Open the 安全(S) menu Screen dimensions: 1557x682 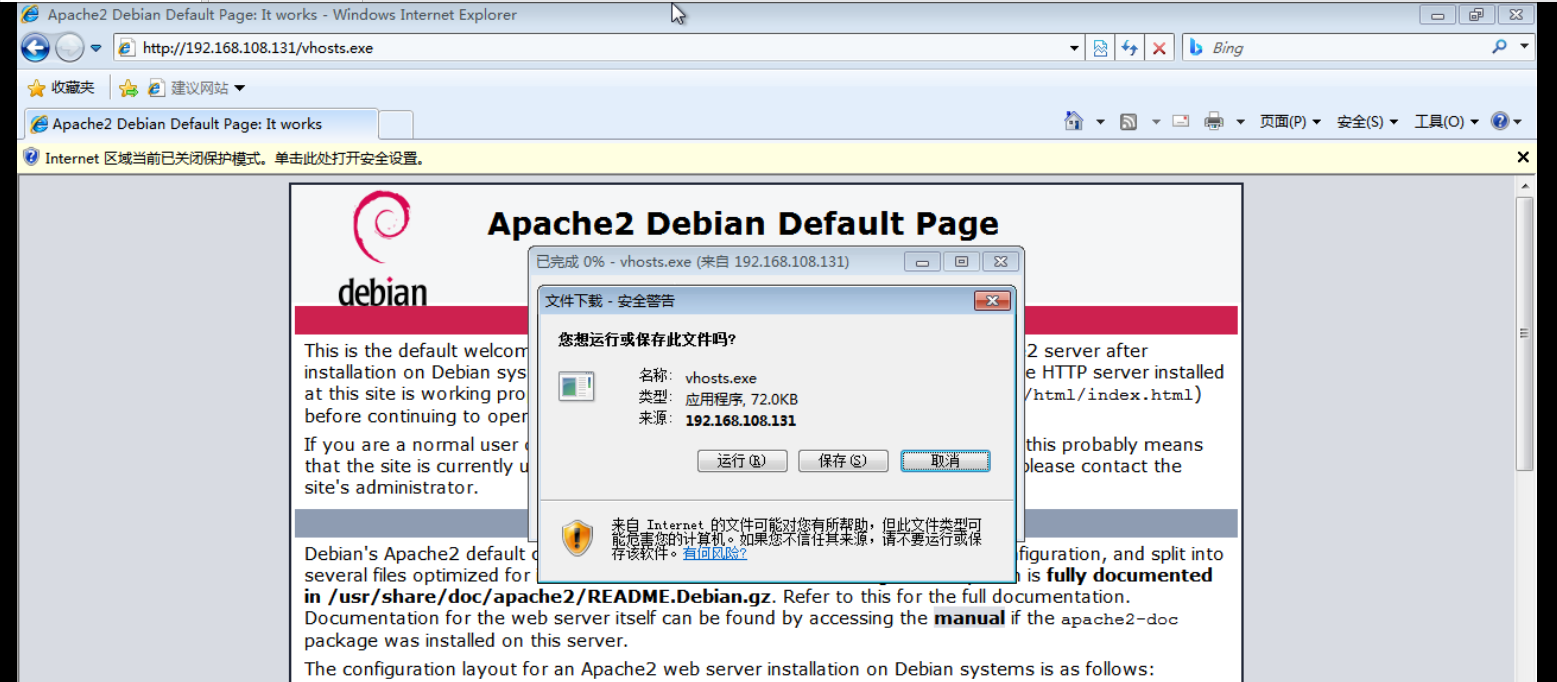coord(1367,122)
